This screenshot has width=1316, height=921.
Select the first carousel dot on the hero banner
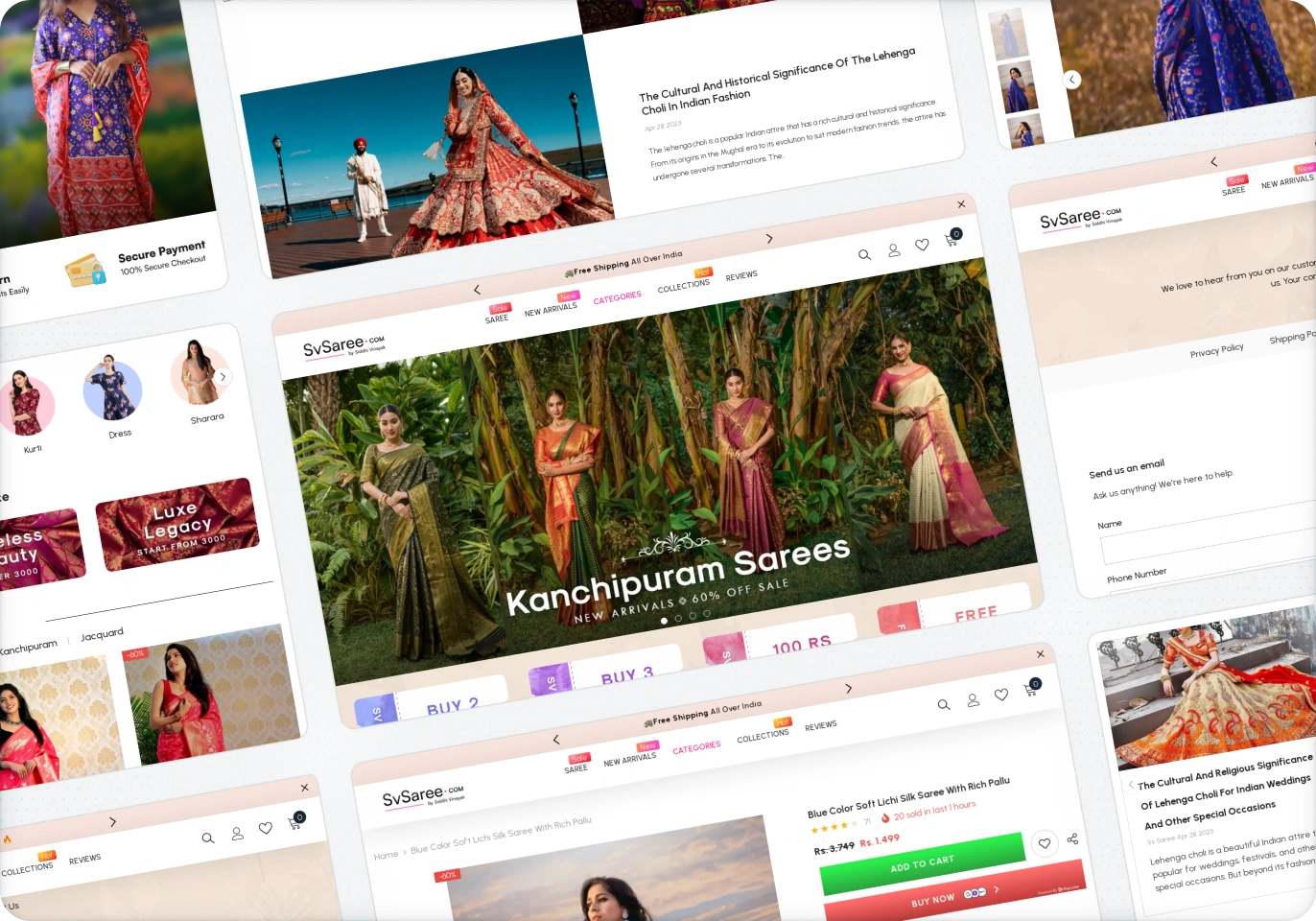tap(664, 621)
